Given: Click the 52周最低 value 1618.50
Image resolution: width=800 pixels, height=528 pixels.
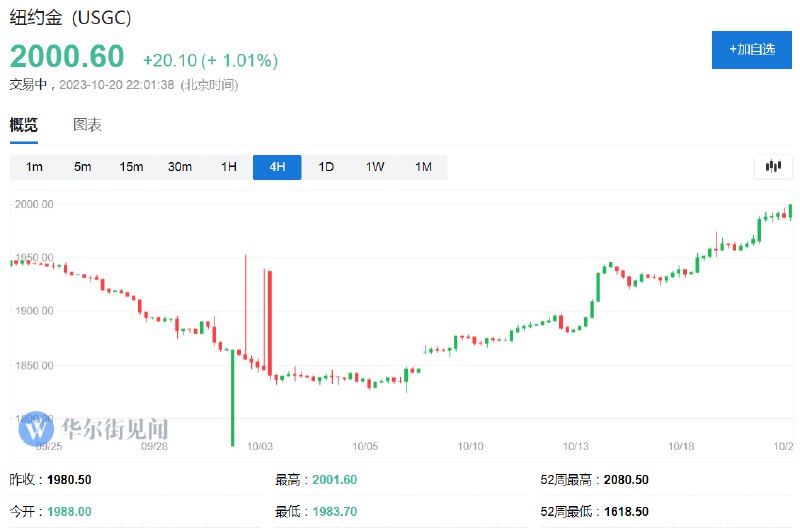Looking at the screenshot, I should (x=626, y=511).
